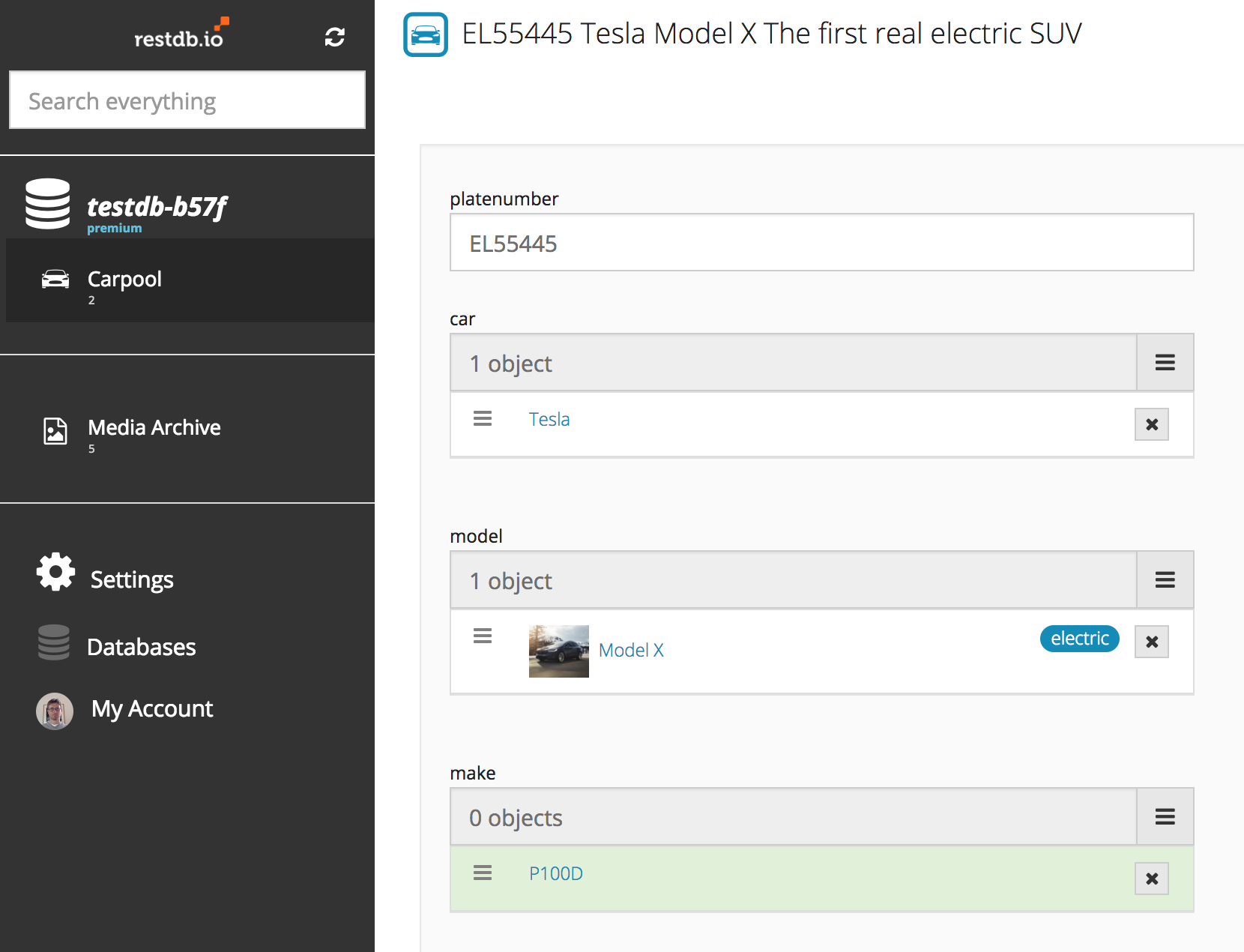Image resolution: width=1244 pixels, height=952 pixels.
Task: Click the restdb.io logo
Action: [181, 34]
